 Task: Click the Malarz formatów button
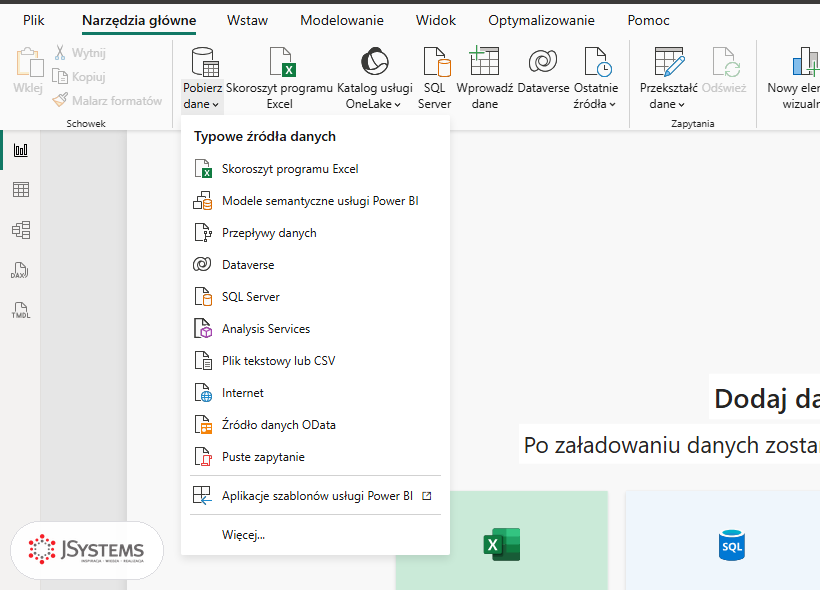tap(107, 100)
